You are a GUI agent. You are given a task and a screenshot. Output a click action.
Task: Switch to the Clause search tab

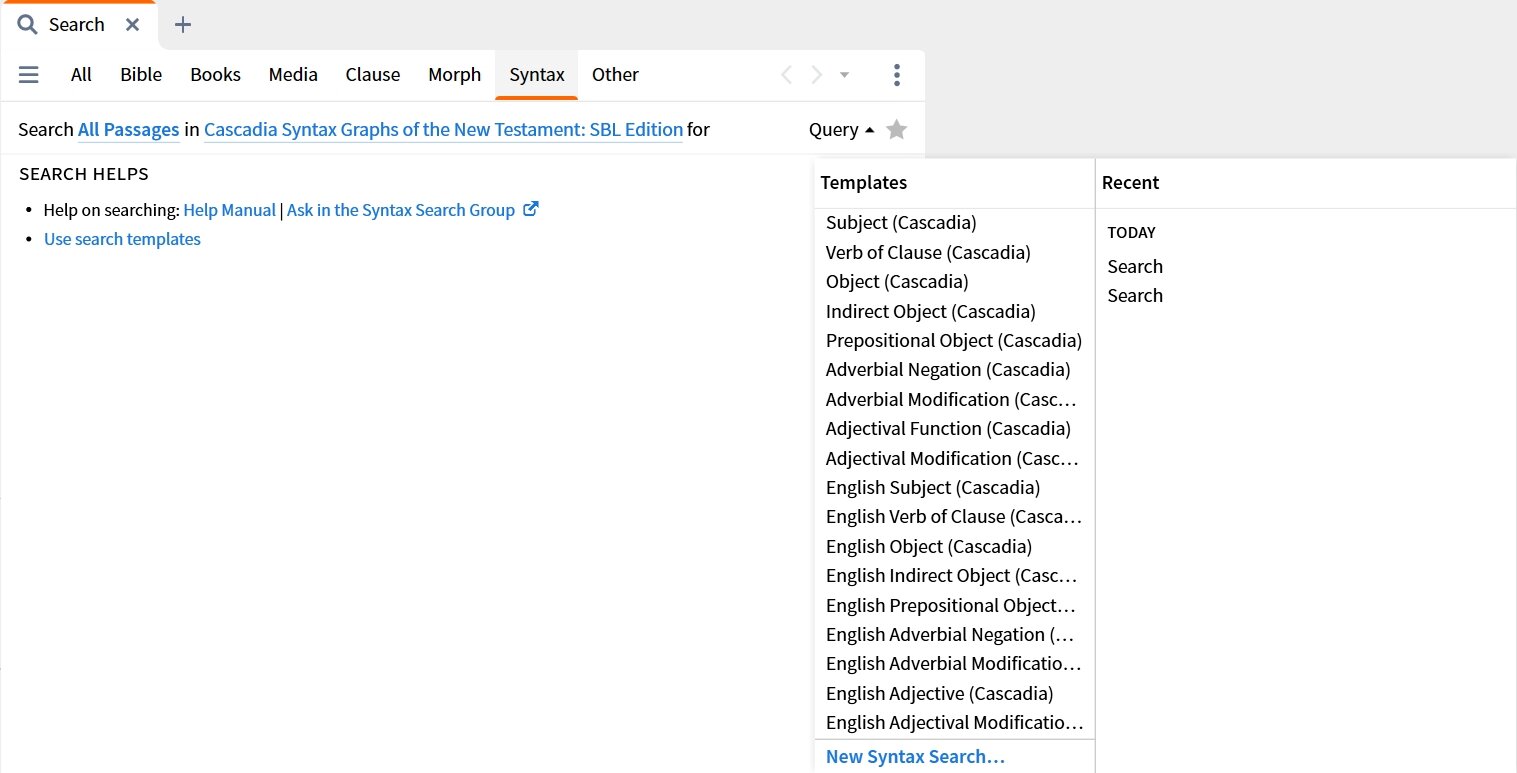373,75
